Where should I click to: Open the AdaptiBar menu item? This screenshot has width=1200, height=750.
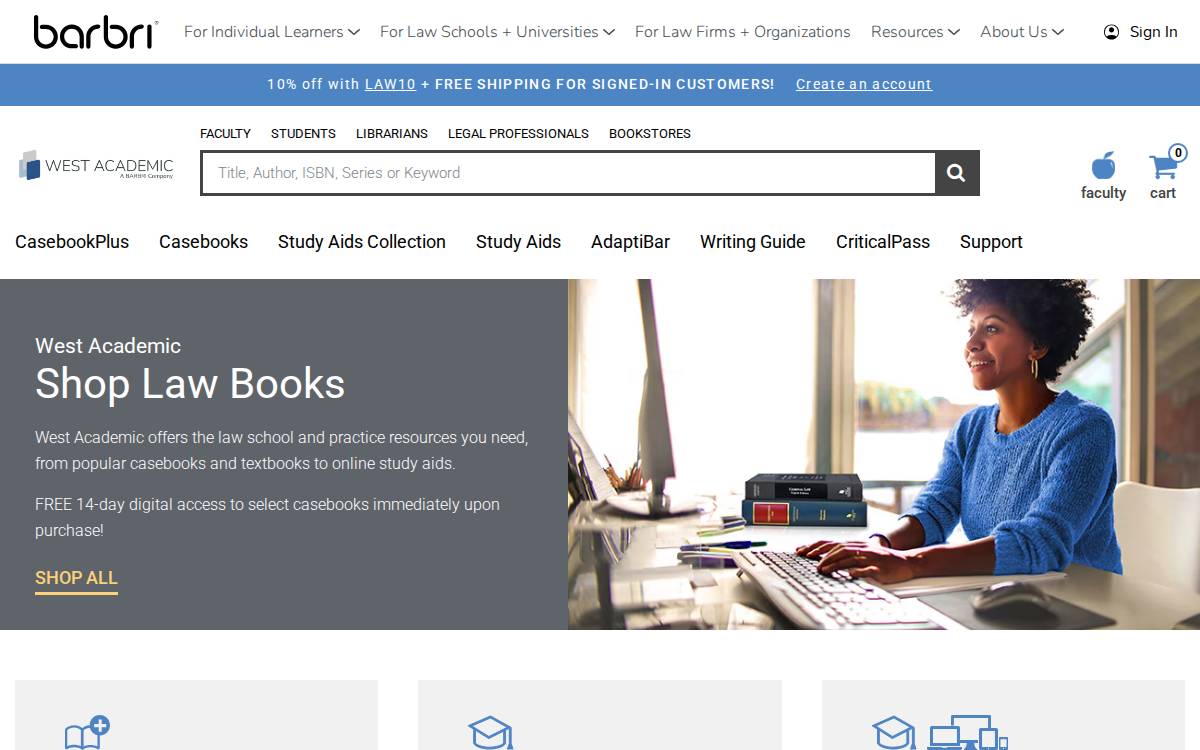point(630,242)
